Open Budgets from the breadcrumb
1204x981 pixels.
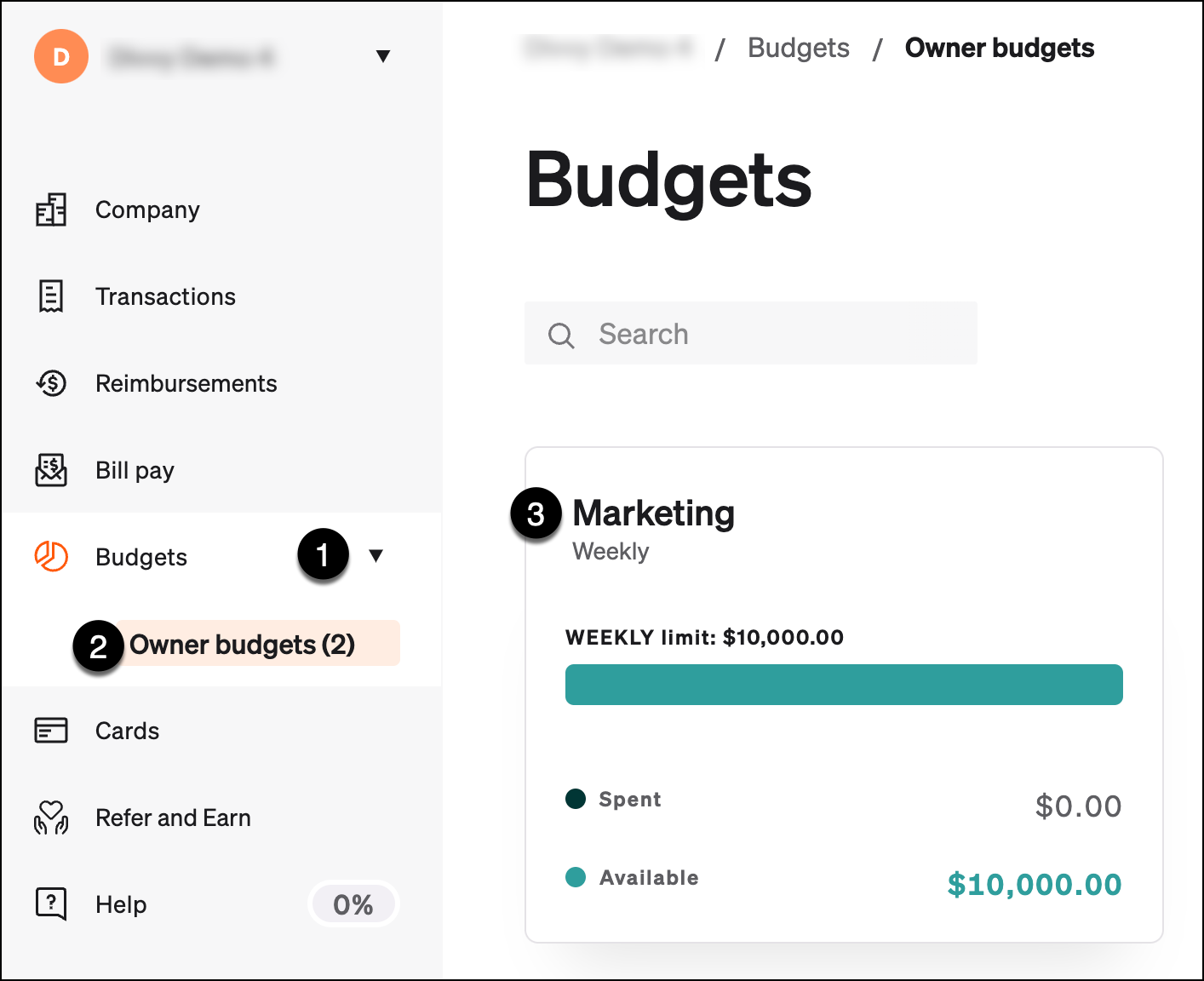pos(798,48)
